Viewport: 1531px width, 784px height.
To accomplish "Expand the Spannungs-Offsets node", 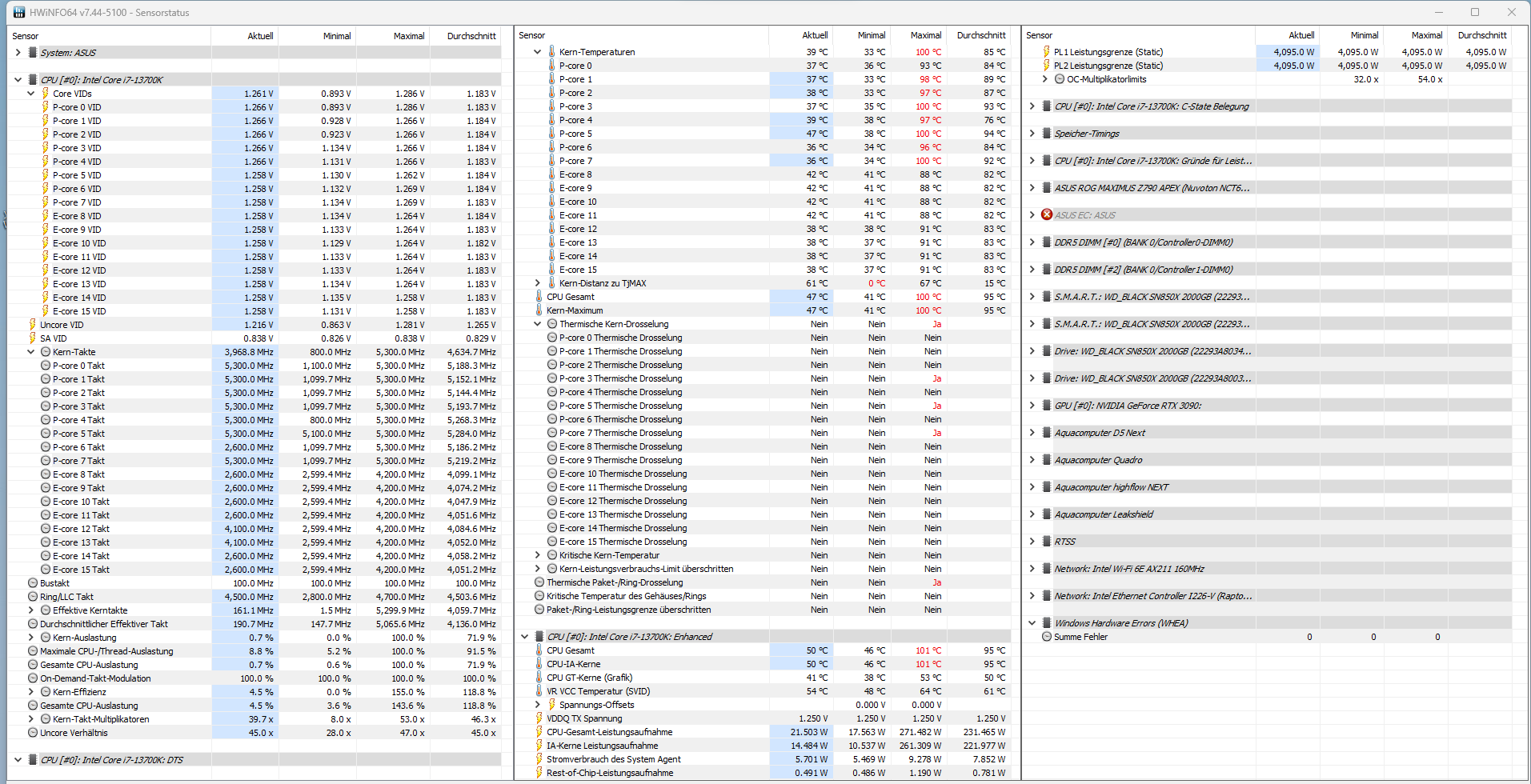I will click(537, 705).
